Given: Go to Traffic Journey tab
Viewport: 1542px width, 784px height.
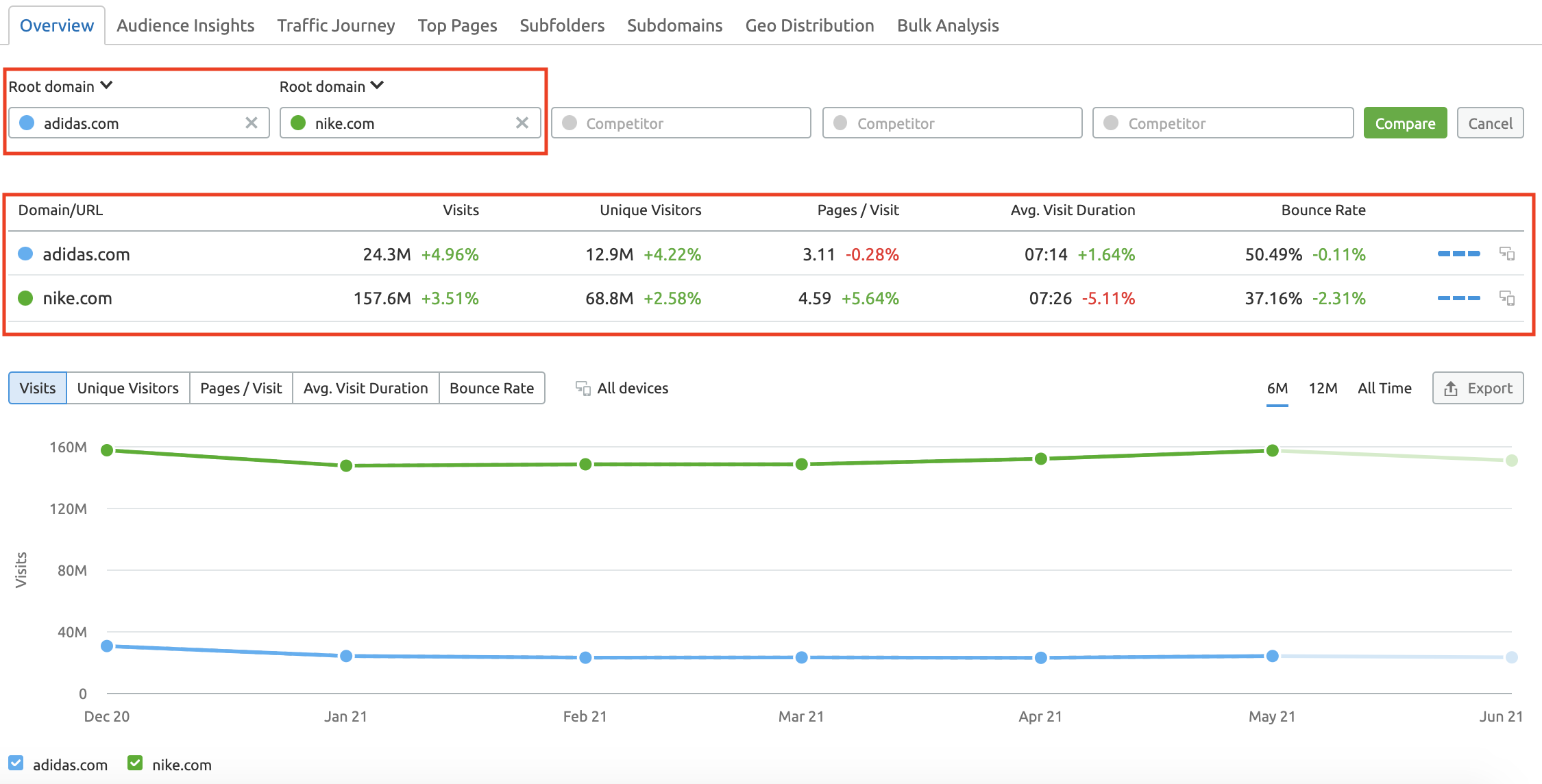Looking at the screenshot, I should click(336, 25).
